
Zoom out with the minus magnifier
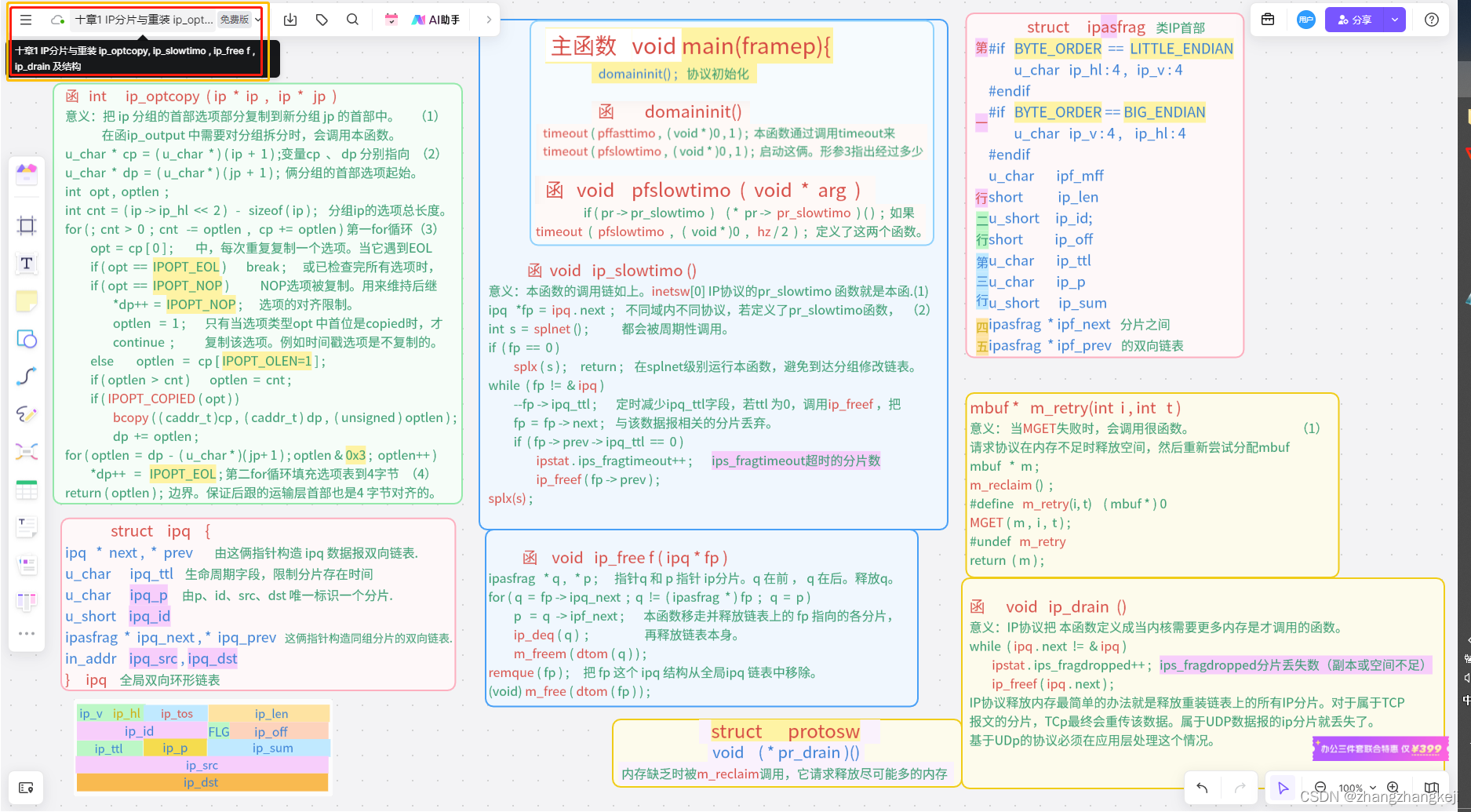point(1320,788)
